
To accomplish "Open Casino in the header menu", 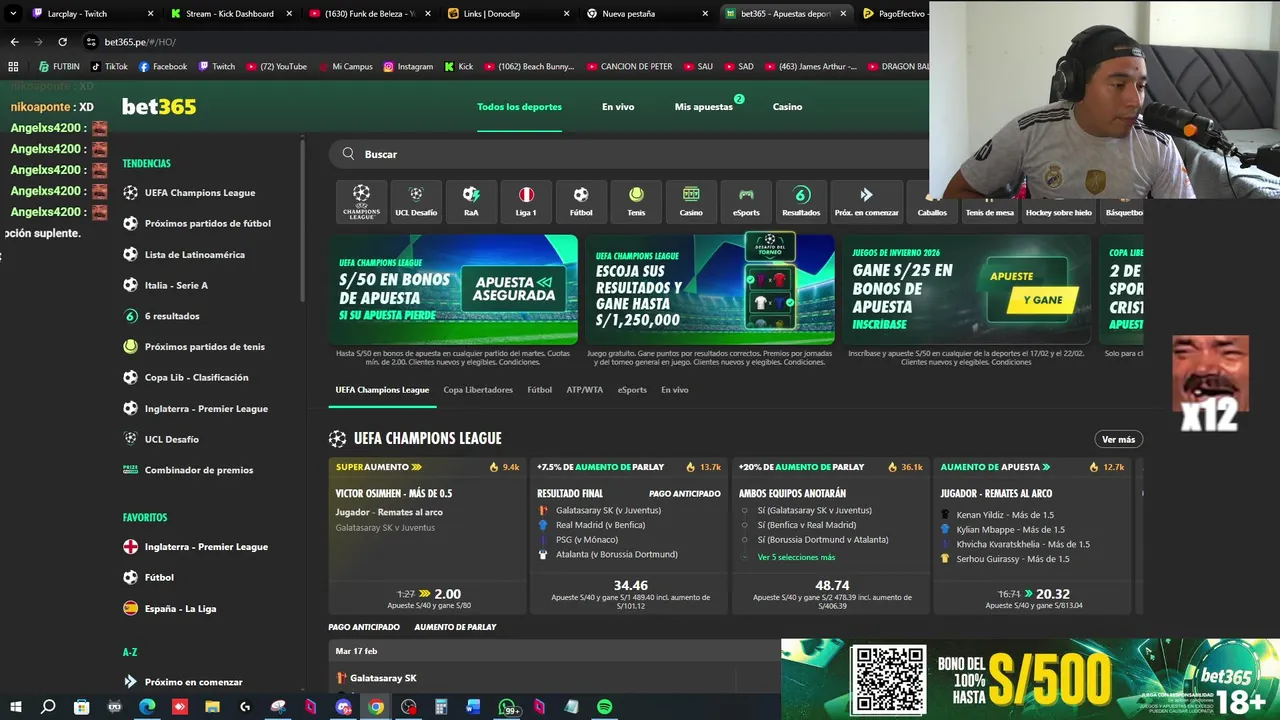I will 787,107.
